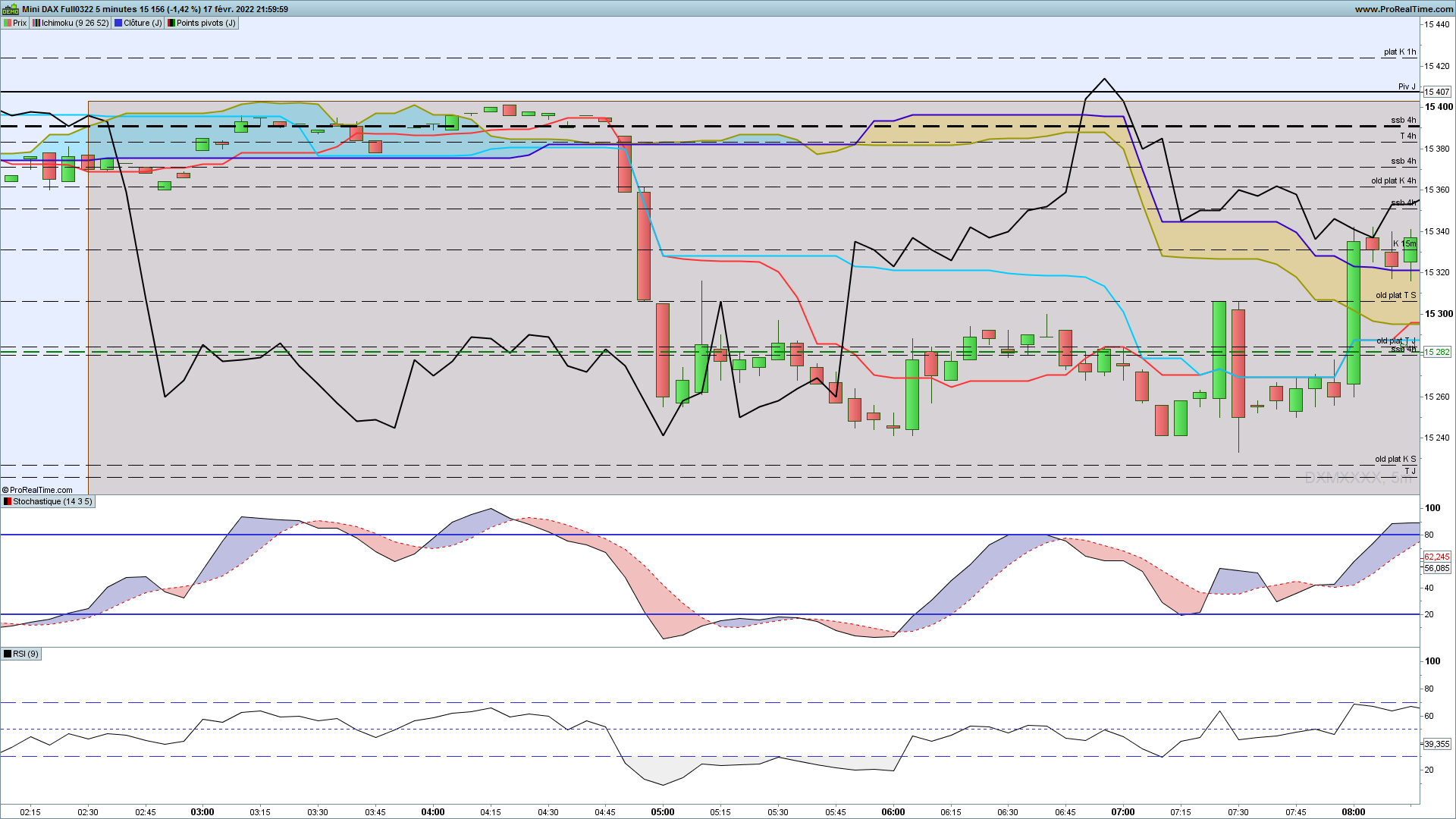The image size is (1456, 819).
Task: Click the 15 360 price axis label
Action: coord(1437,190)
